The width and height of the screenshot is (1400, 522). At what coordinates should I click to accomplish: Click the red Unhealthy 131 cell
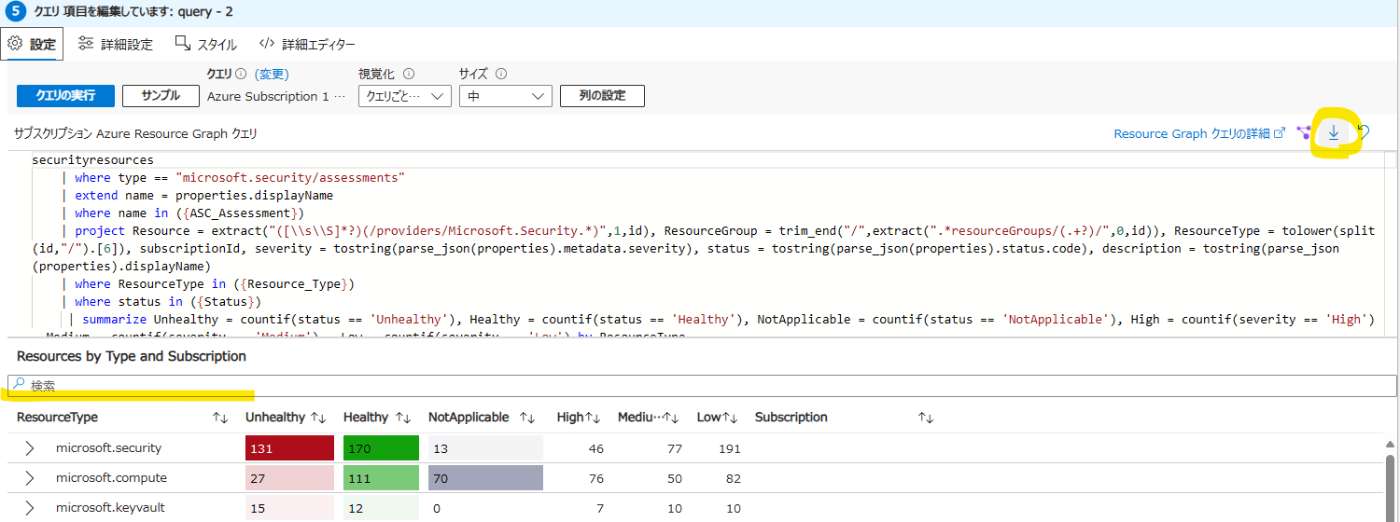(x=288, y=448)
